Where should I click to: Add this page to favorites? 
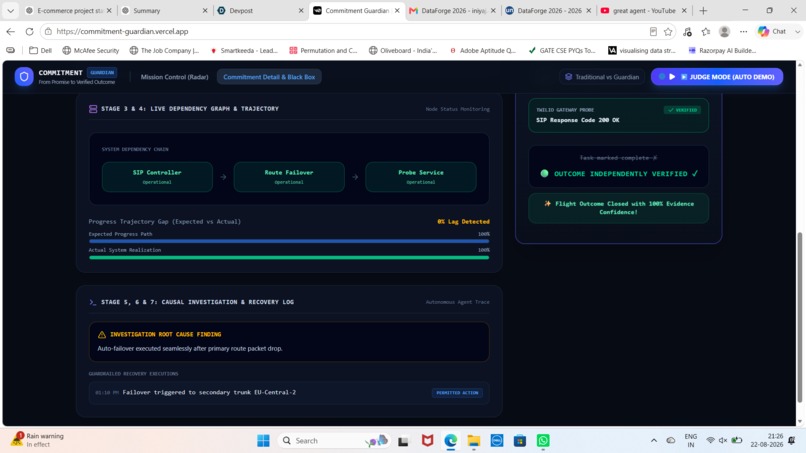tap(668, 31)
